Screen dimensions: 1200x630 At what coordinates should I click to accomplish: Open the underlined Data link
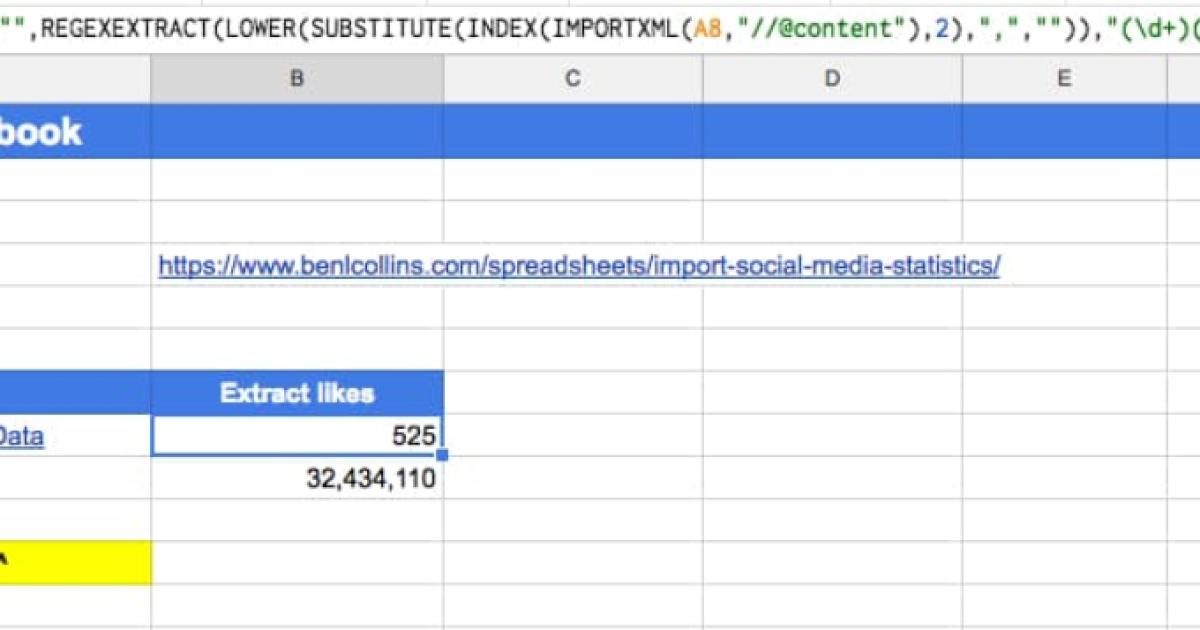(21, 436)
